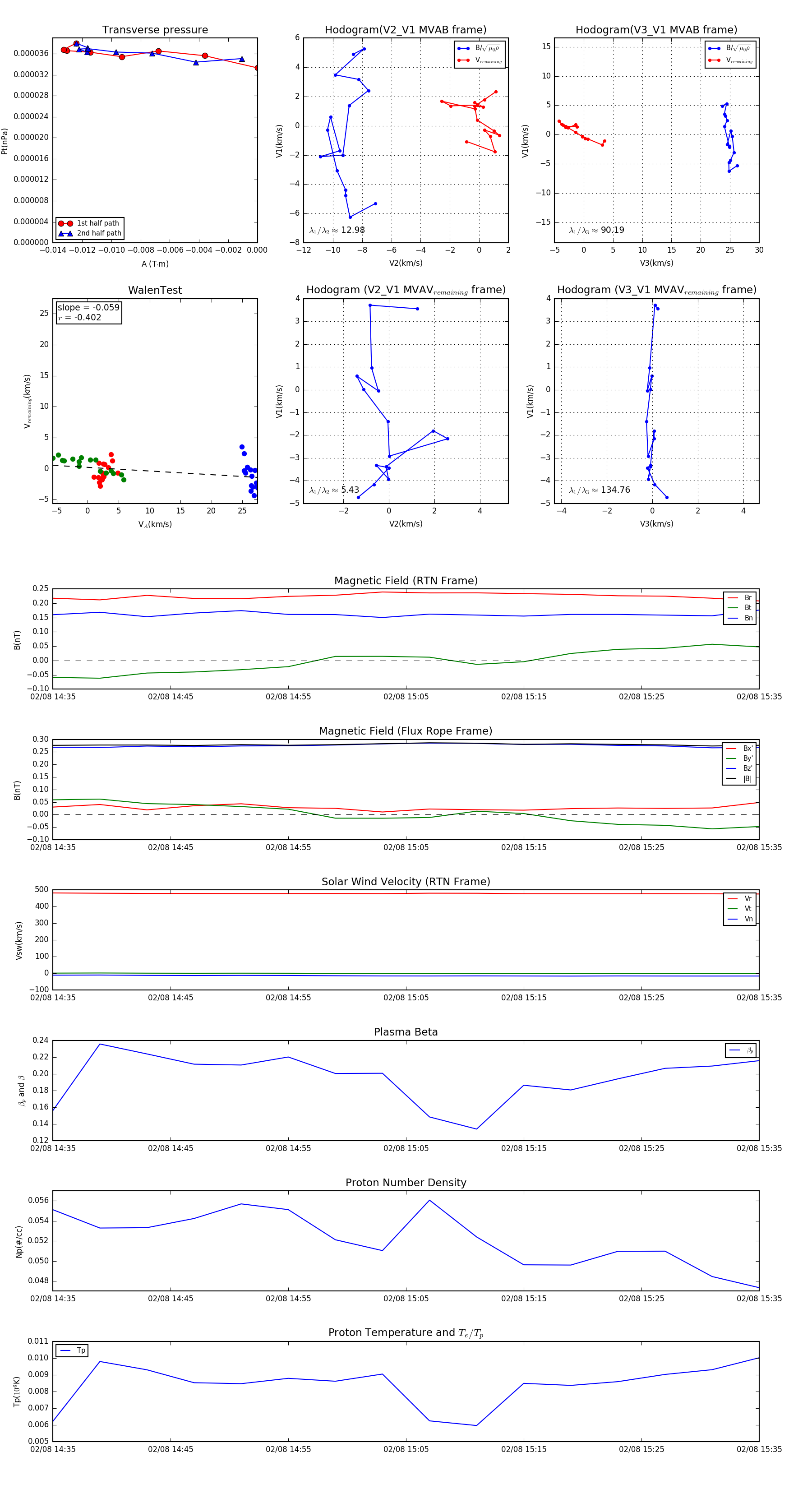812x1489 pixels.
Task: Click the eigenvalue ratio annotation 5.43
Action: pos(334,490)
